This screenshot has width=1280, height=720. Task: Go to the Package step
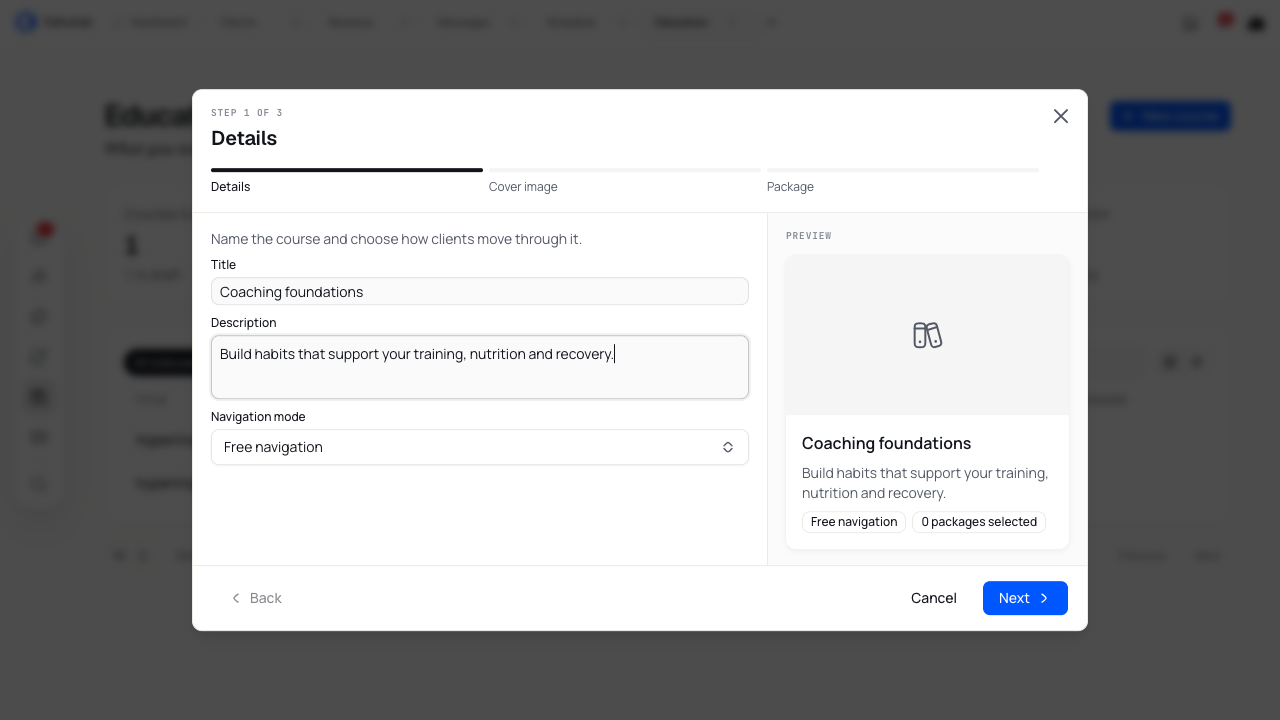coord(790,187)
